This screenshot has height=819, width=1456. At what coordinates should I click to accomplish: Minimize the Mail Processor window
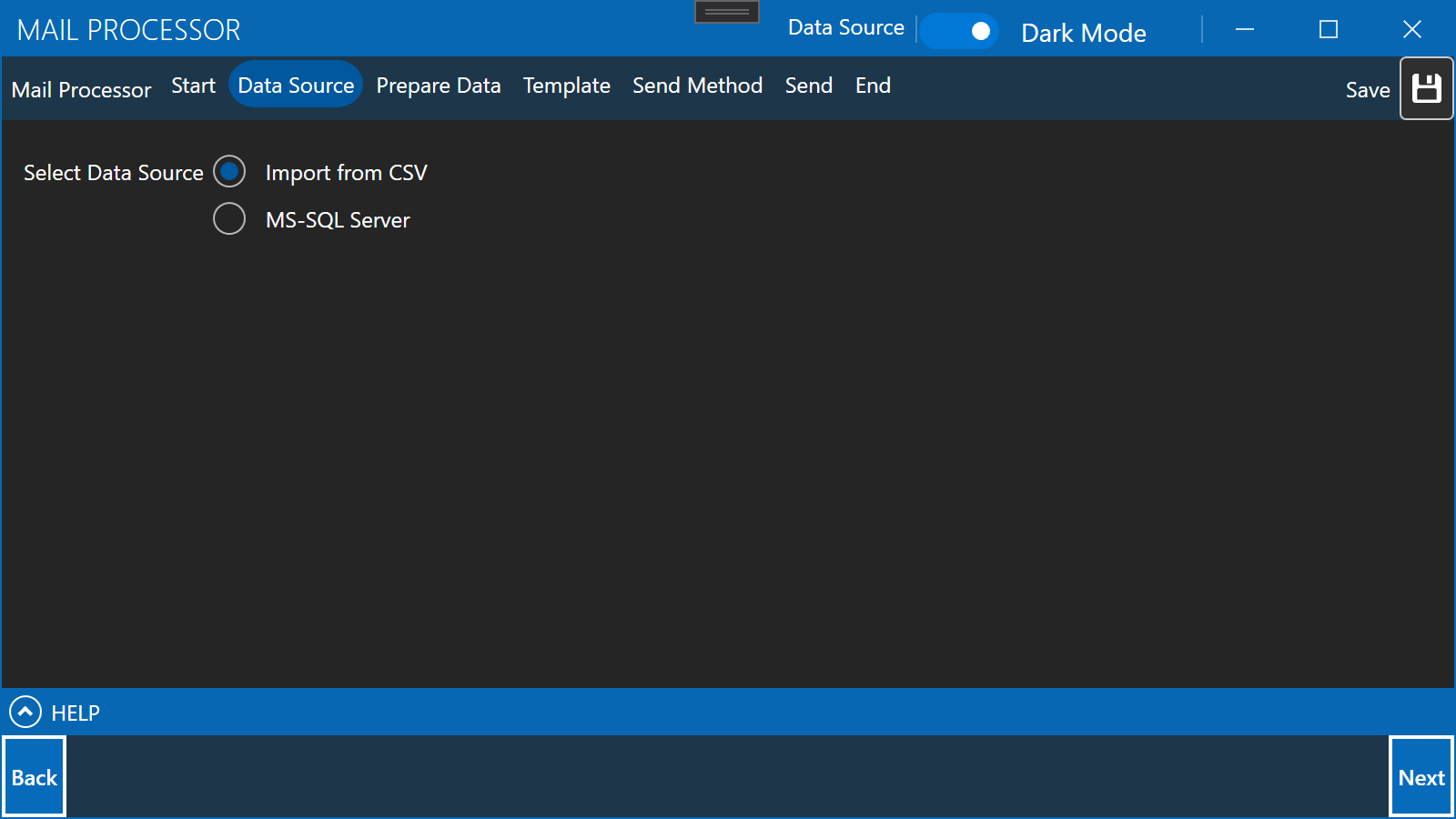tap(1245, 29)
